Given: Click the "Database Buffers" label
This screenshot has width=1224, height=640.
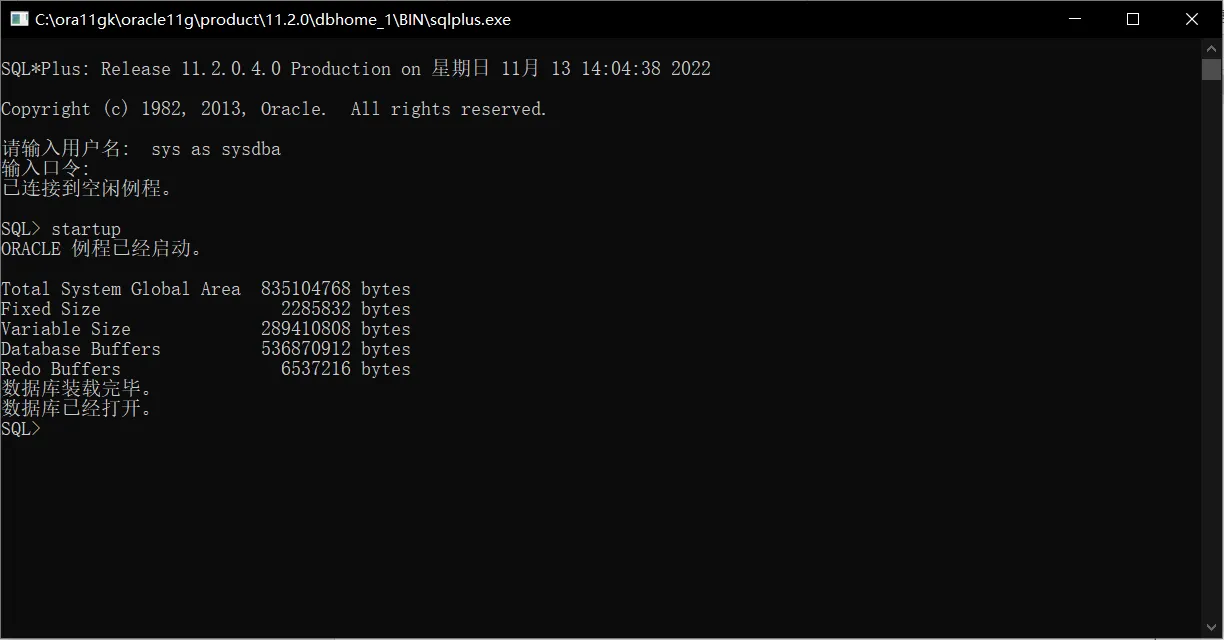Looking at the screenshot, I should 81,349.
